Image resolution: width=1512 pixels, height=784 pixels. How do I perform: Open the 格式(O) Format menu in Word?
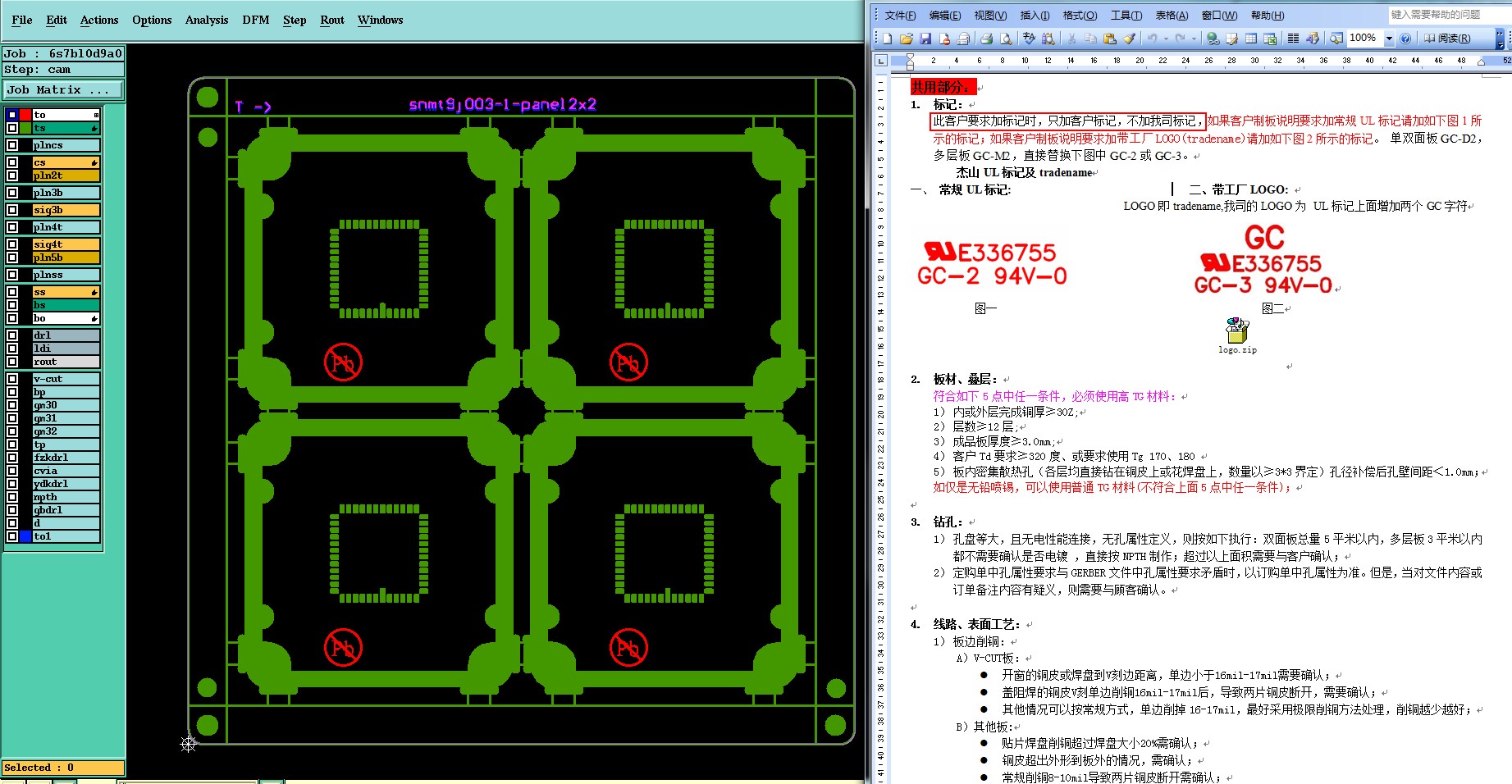(1080, 16)
